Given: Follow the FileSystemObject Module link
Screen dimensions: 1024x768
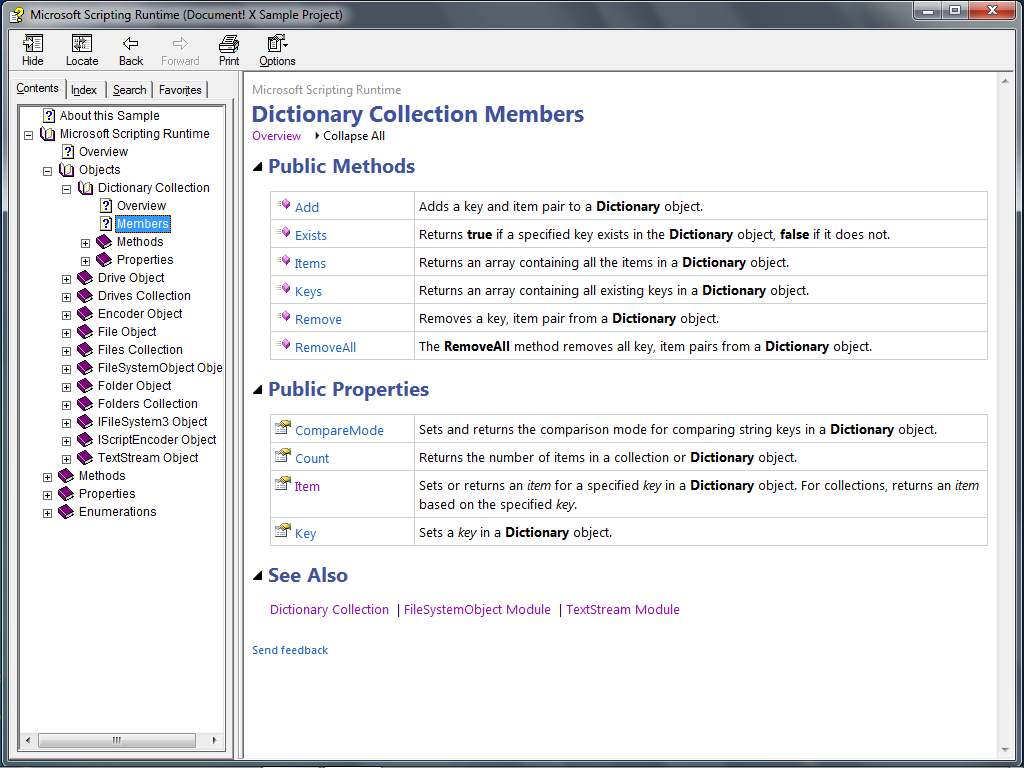Looking at the screenshot, I should pyautogui.click(x=477, y=609).
